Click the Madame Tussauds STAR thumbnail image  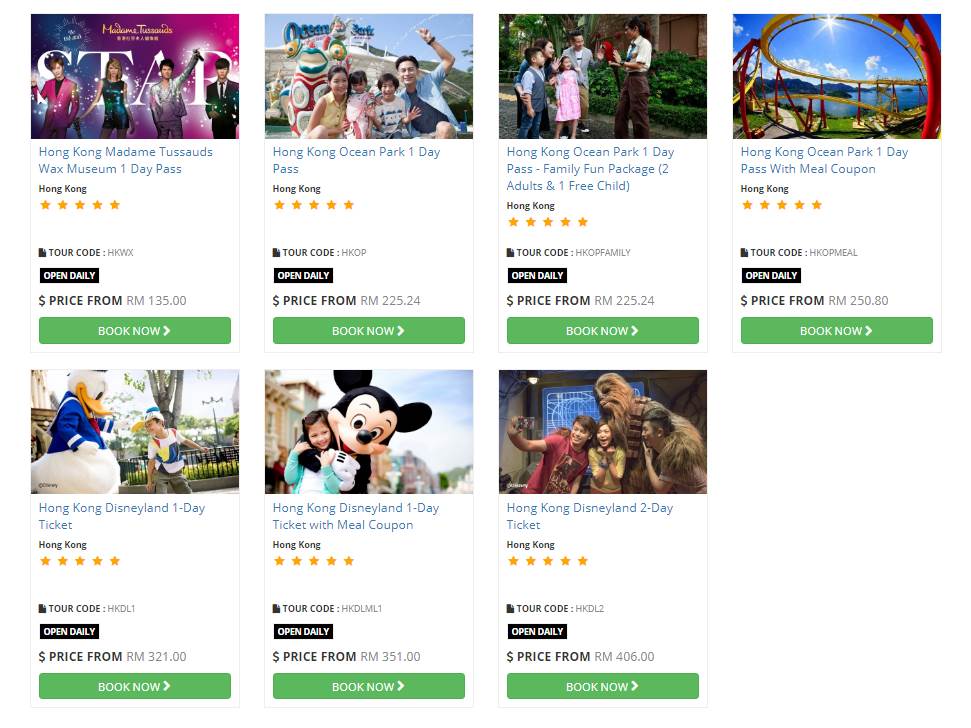point(135,76)
